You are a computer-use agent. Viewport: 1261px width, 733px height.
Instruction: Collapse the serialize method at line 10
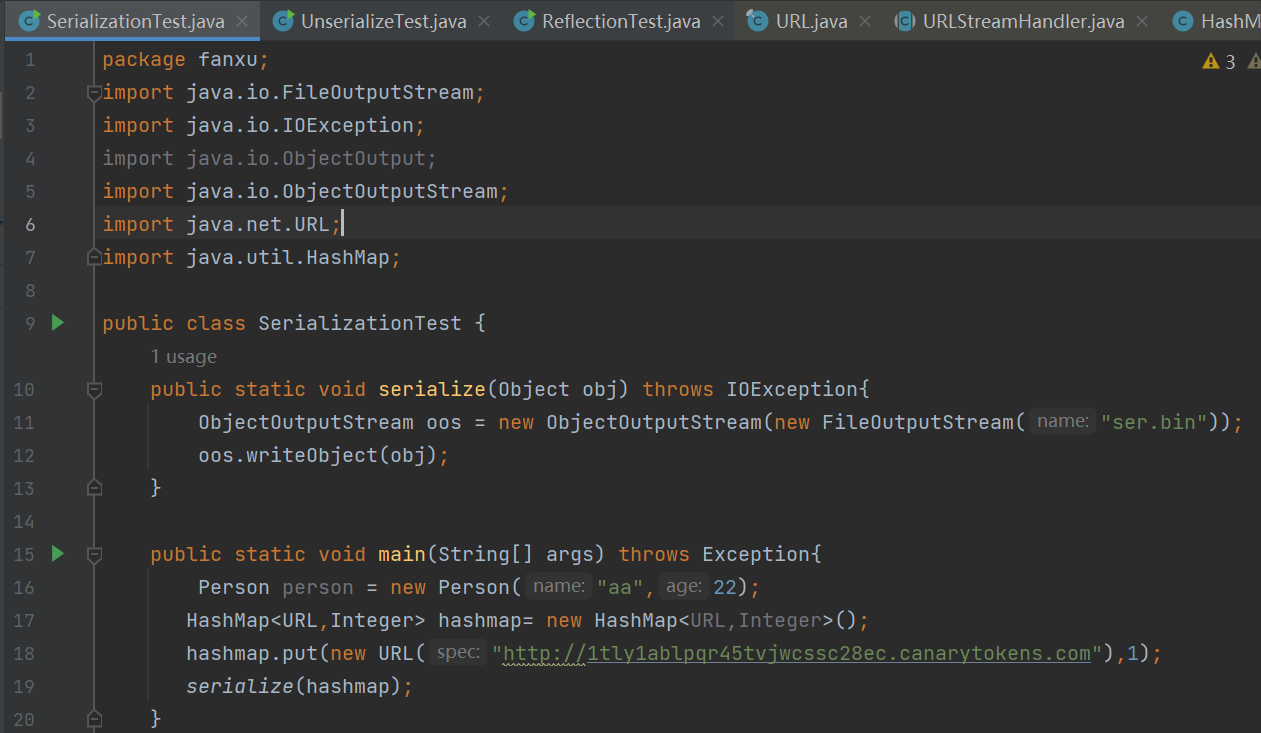tap(94, 389)
